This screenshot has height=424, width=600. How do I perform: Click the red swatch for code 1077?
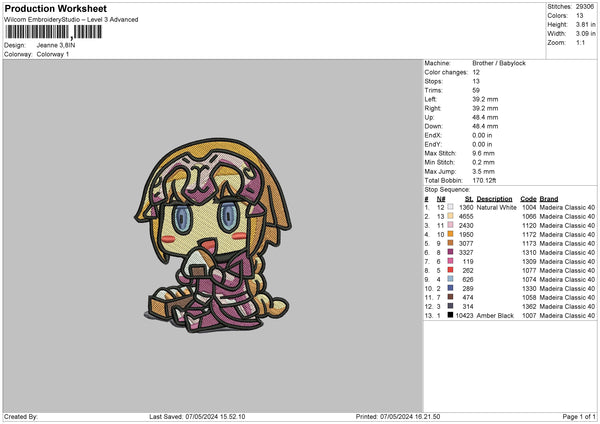click(x=450, y=270)
